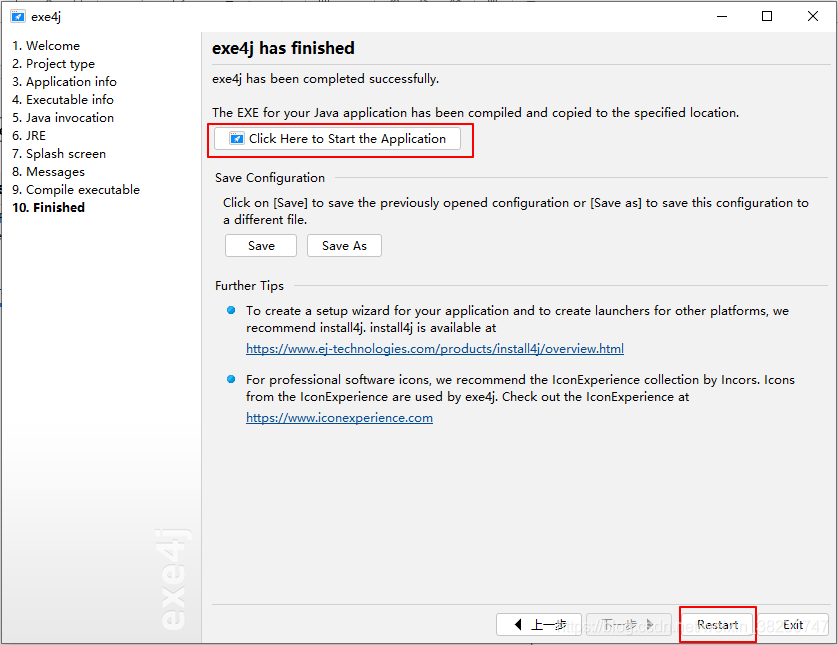Click Save As button

click(344, 246)
